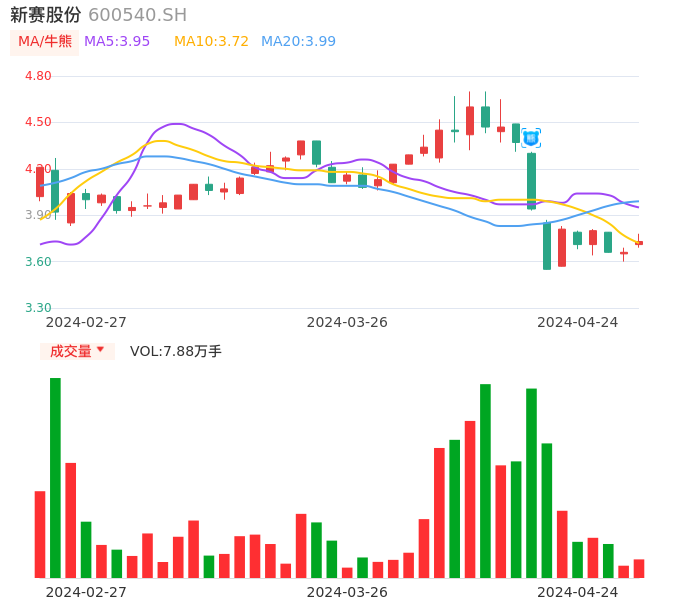Viewport: 686px width, 606px height.
Task: Select the leftmost red volume bar
Action: [40, 534]
